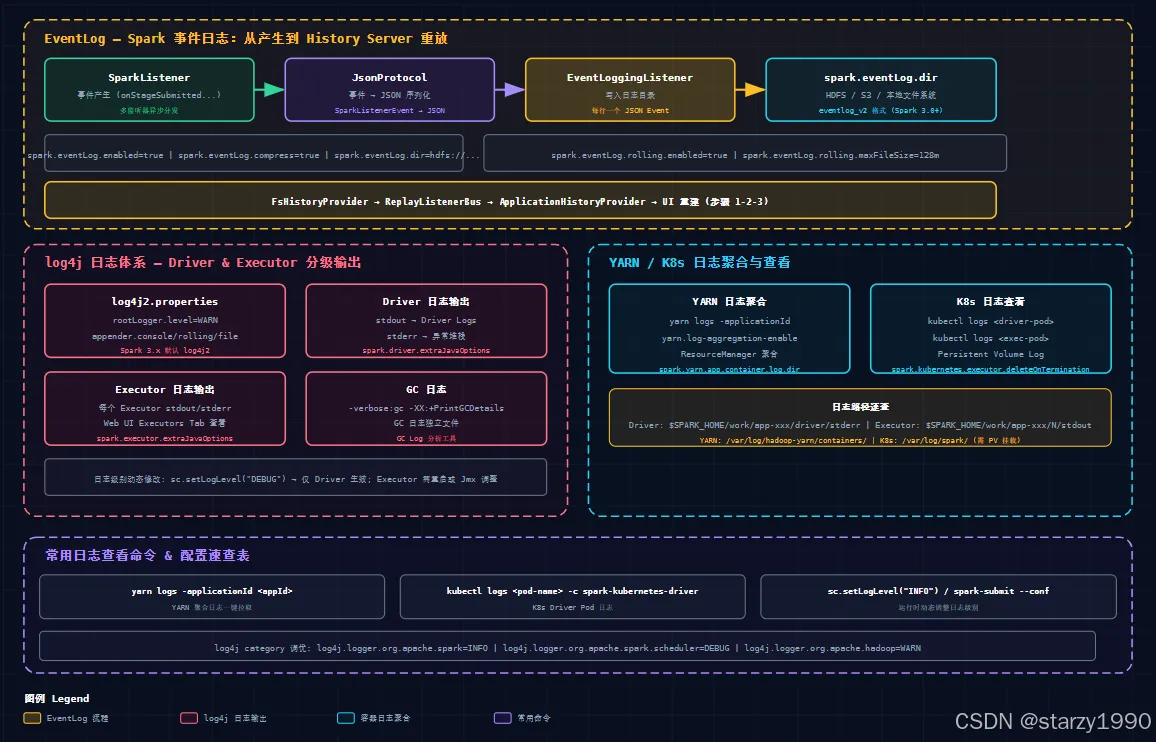Click the SparkListenerEvent → JSON caption

coord(389,111)
